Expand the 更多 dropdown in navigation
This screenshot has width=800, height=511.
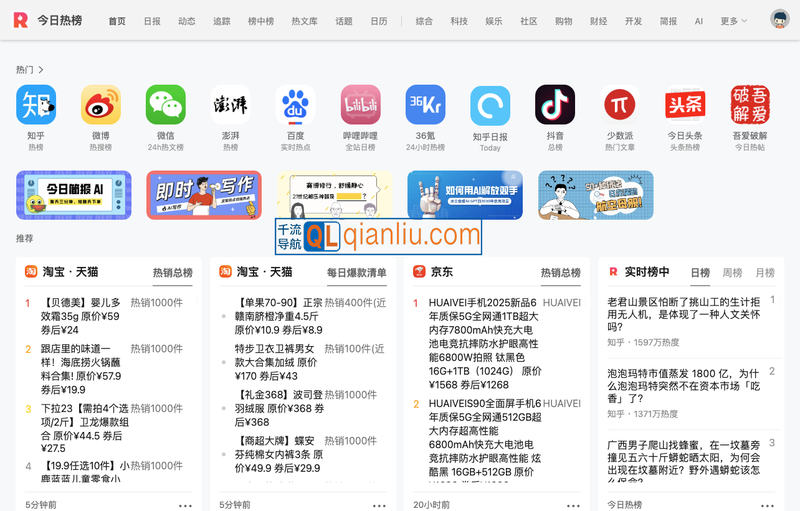tap(734, 21)
